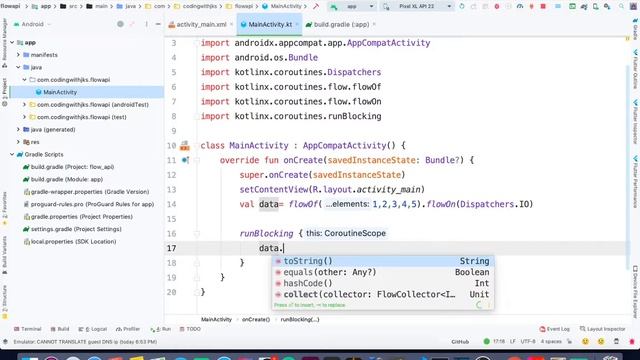This screenshot has width=640, height=360.
Task: Click the project panel target/locate icon
Action: pyautogui.click(x=120, y=24)
